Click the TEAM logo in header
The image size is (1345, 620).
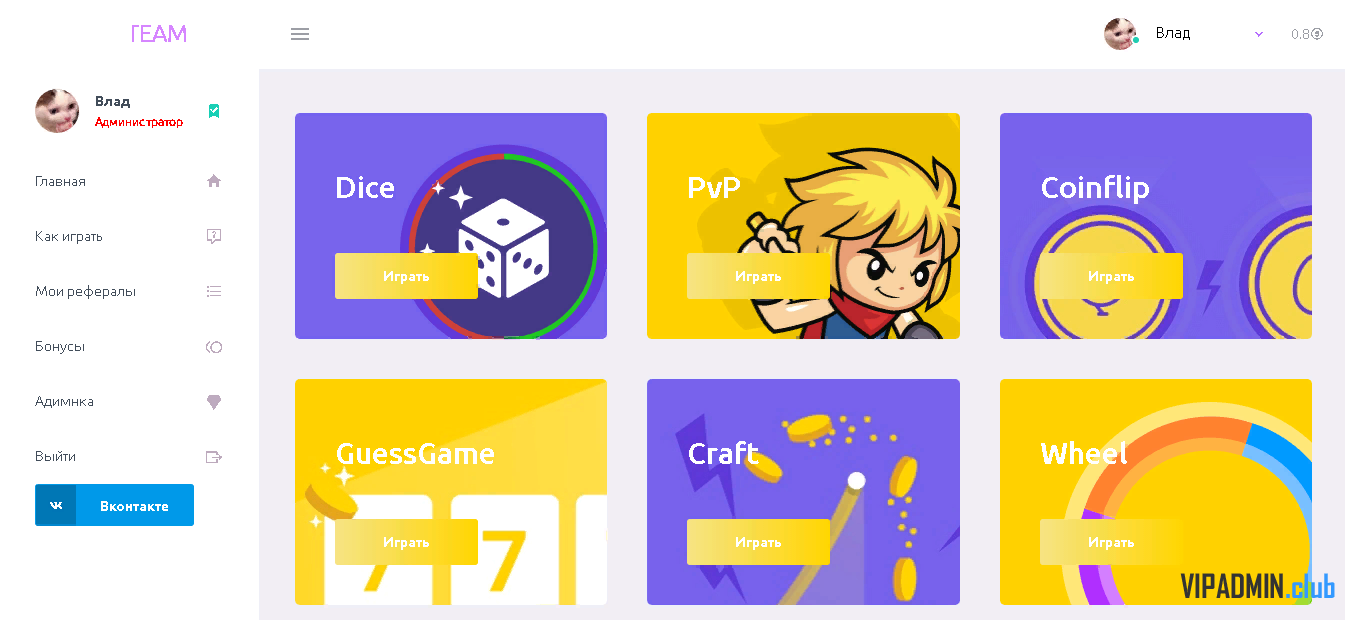pyautogui.click(x=158, y=34)
